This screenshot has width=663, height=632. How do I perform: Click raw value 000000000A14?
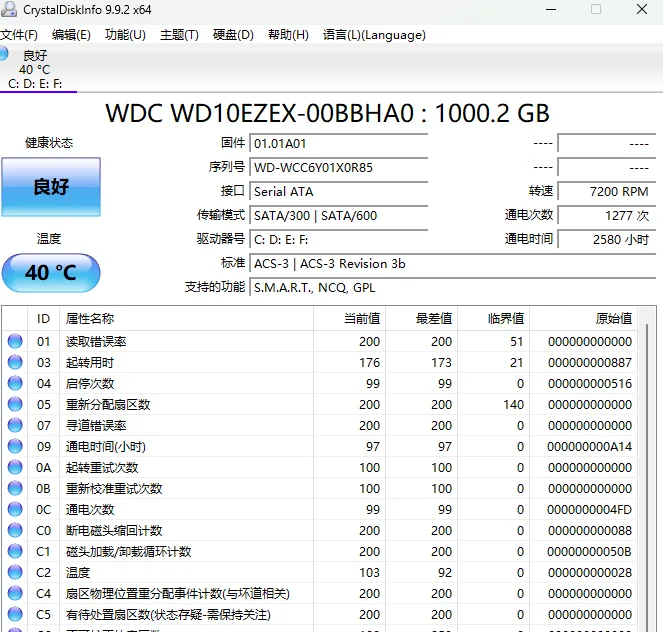point(590,446)
